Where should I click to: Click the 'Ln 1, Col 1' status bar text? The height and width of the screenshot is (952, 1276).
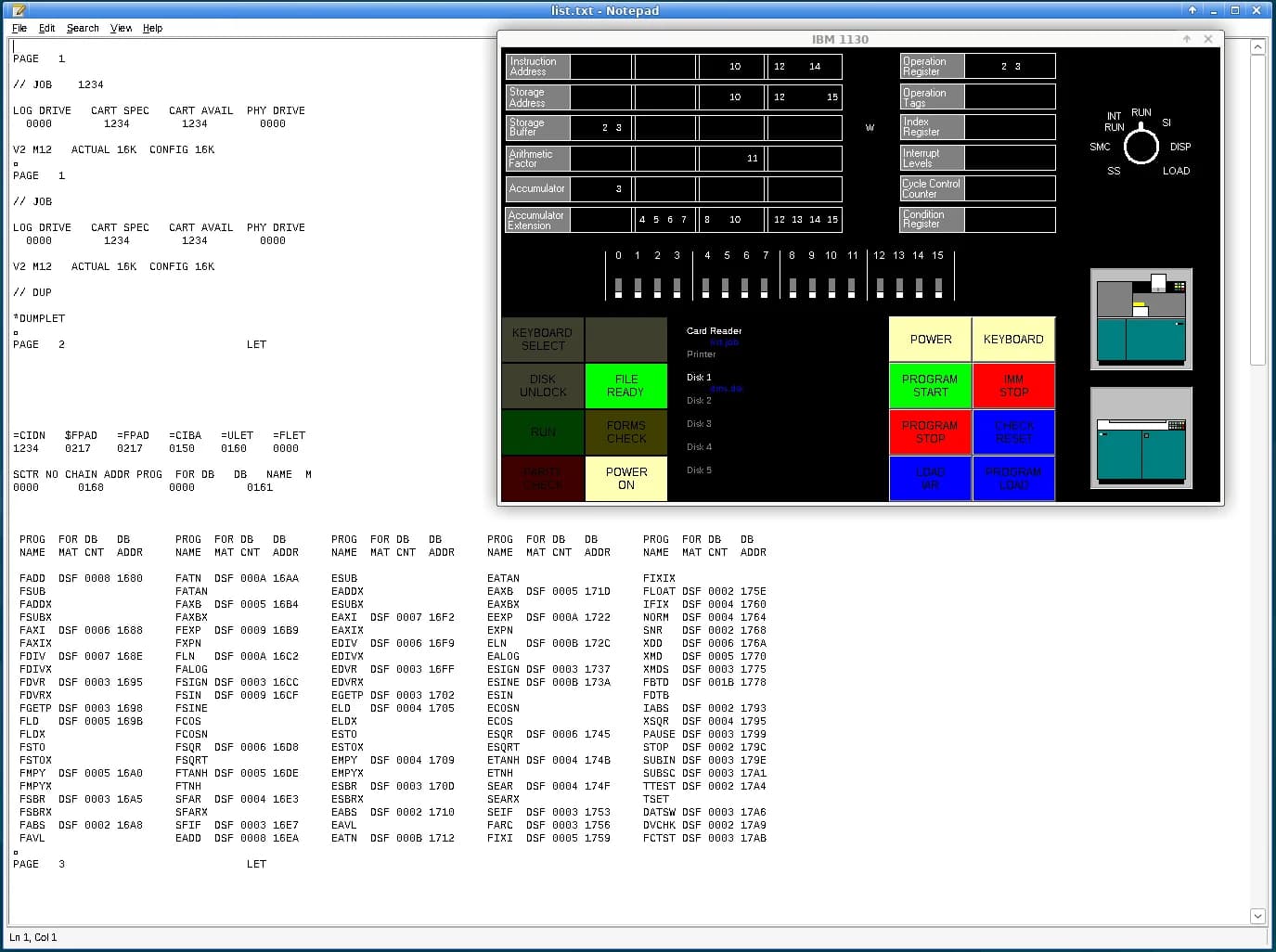[x=33, y=937]
